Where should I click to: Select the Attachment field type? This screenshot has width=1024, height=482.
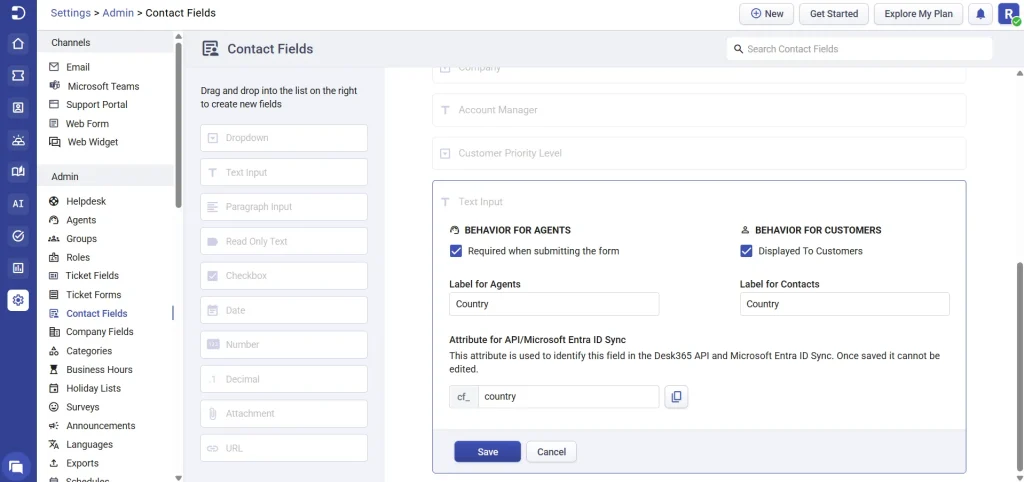(x=284, y=413)
